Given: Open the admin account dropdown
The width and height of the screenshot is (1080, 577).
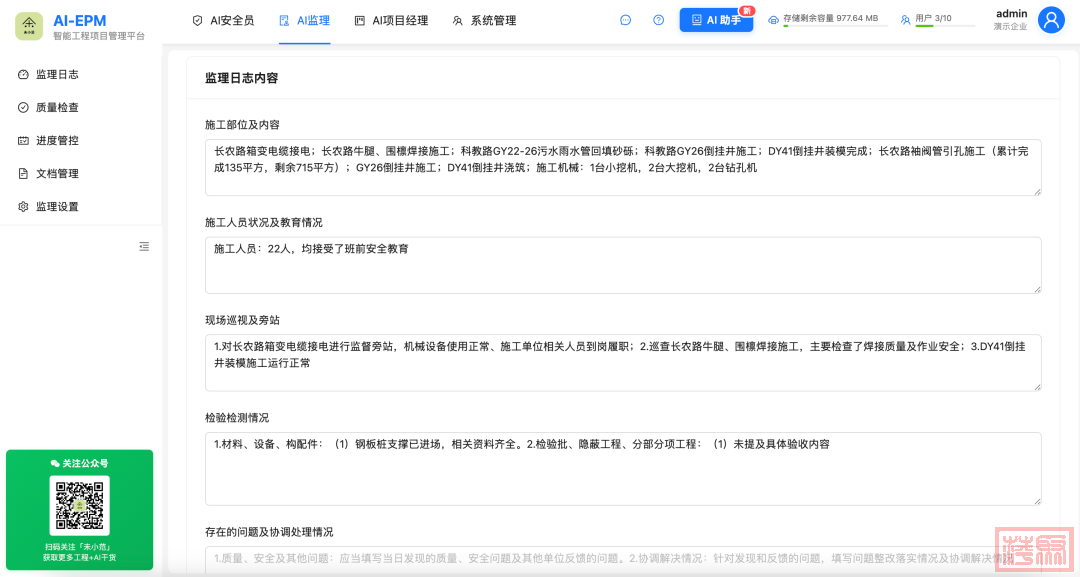Looking at the screenshot, I should pos(1010,20).
